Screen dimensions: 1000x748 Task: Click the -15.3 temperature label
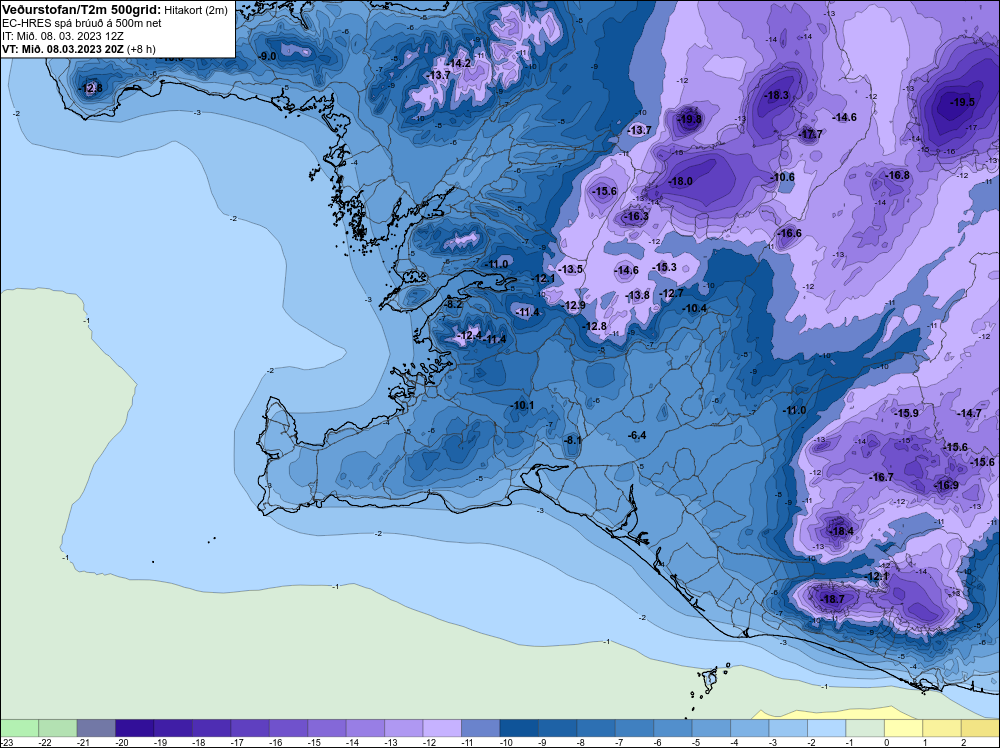(665, 267)
